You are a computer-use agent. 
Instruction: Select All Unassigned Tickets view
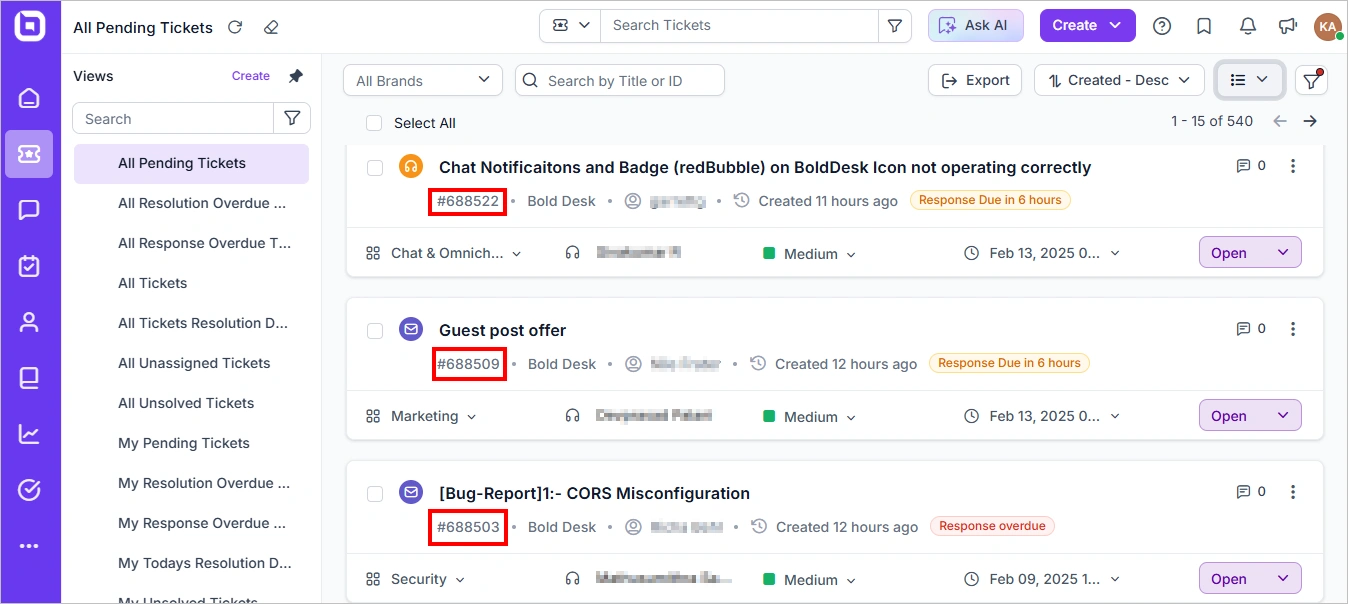click(x=191, y=363)
